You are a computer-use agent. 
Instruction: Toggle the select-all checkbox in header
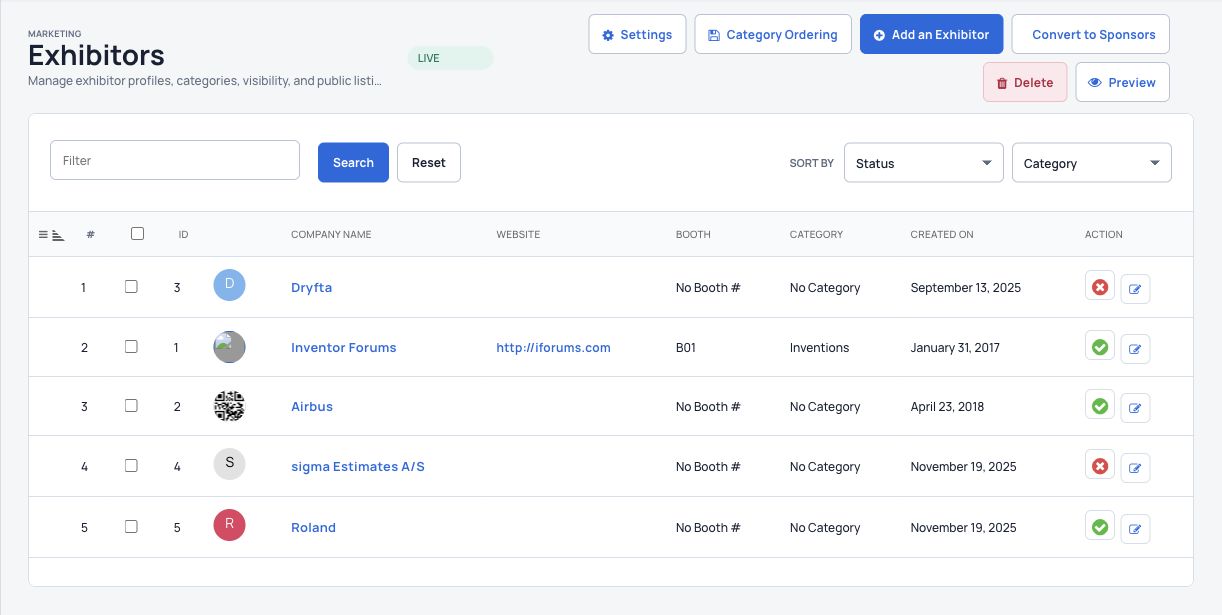137,234
